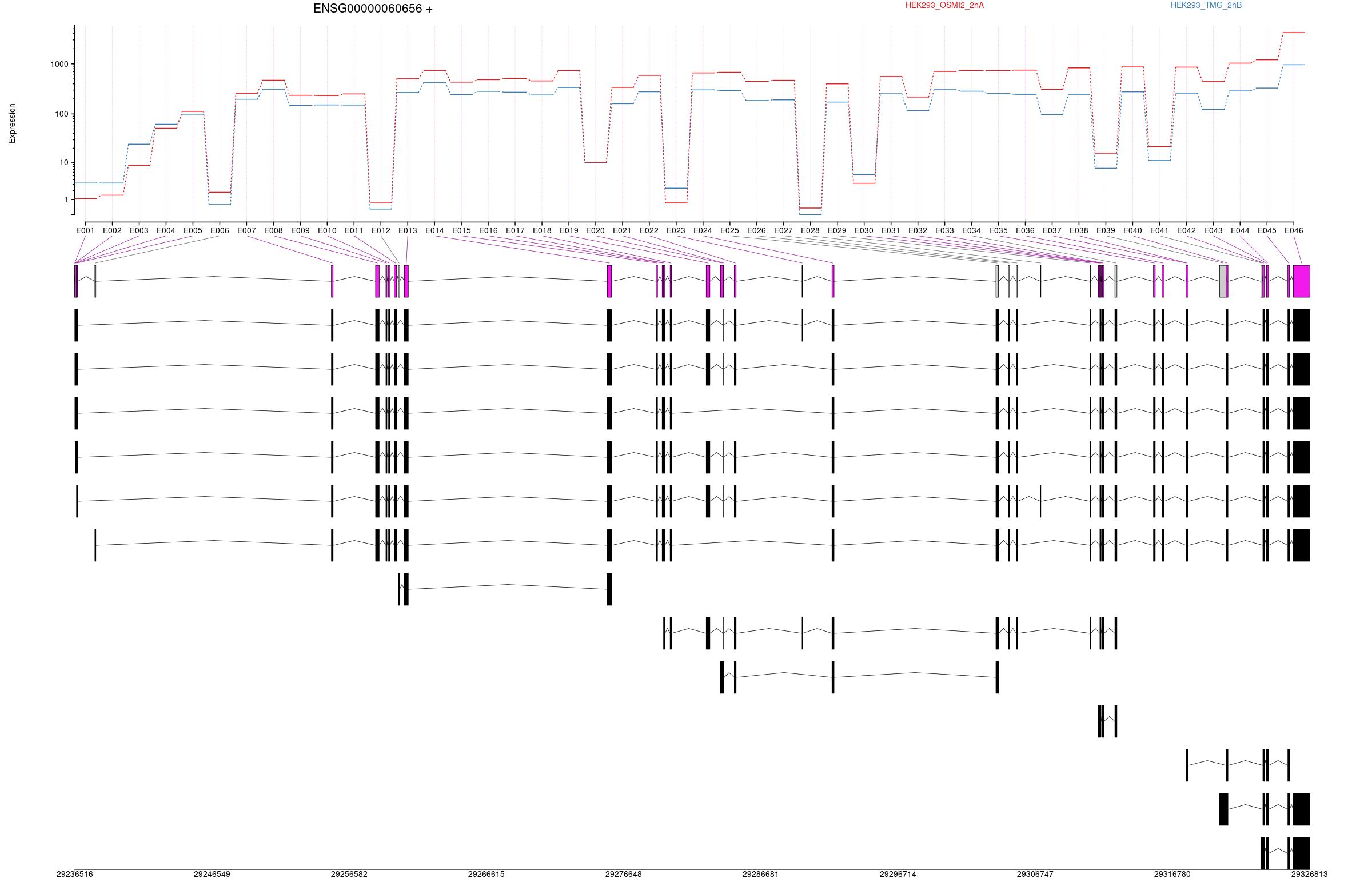Click the red expression segment above E046
Viewport: 1372px width, 886px height.
coord(1294,33)
